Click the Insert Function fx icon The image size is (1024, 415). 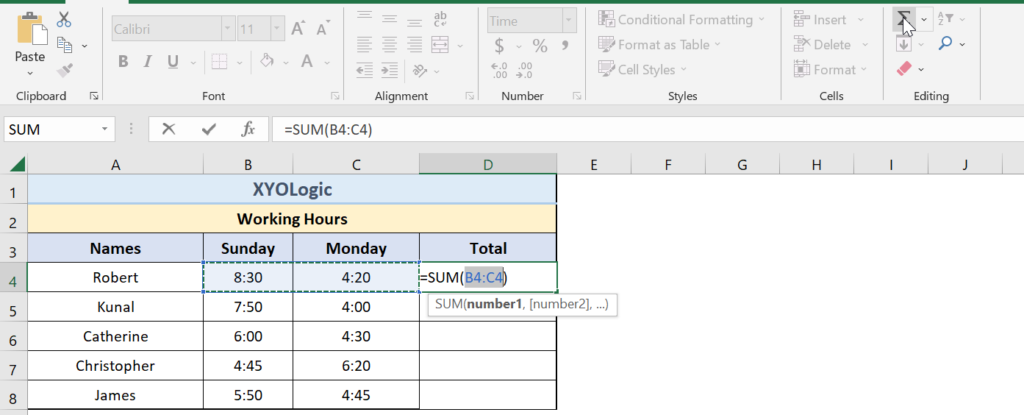pos(248,129)
